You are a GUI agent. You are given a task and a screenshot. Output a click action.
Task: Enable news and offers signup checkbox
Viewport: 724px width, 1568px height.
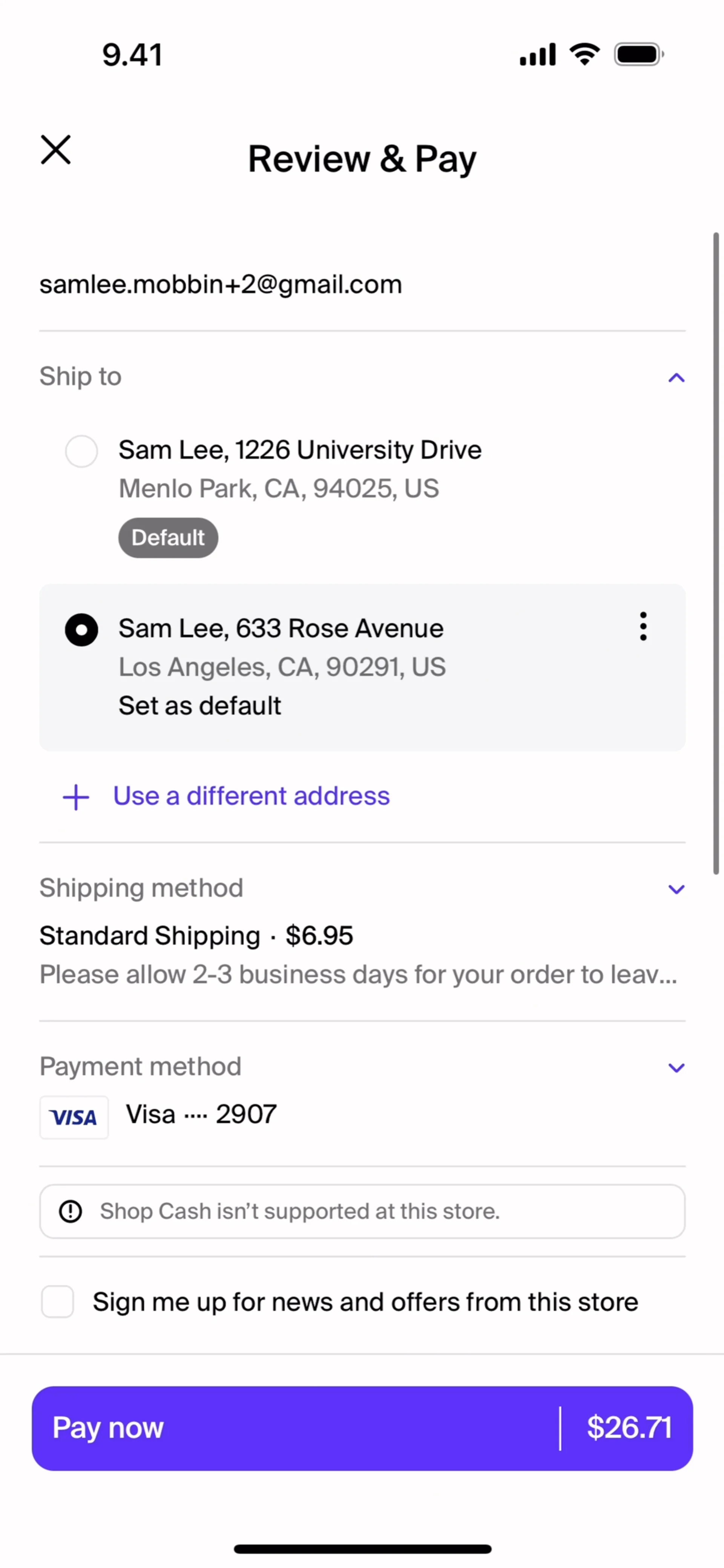(x=58, y=1301)
